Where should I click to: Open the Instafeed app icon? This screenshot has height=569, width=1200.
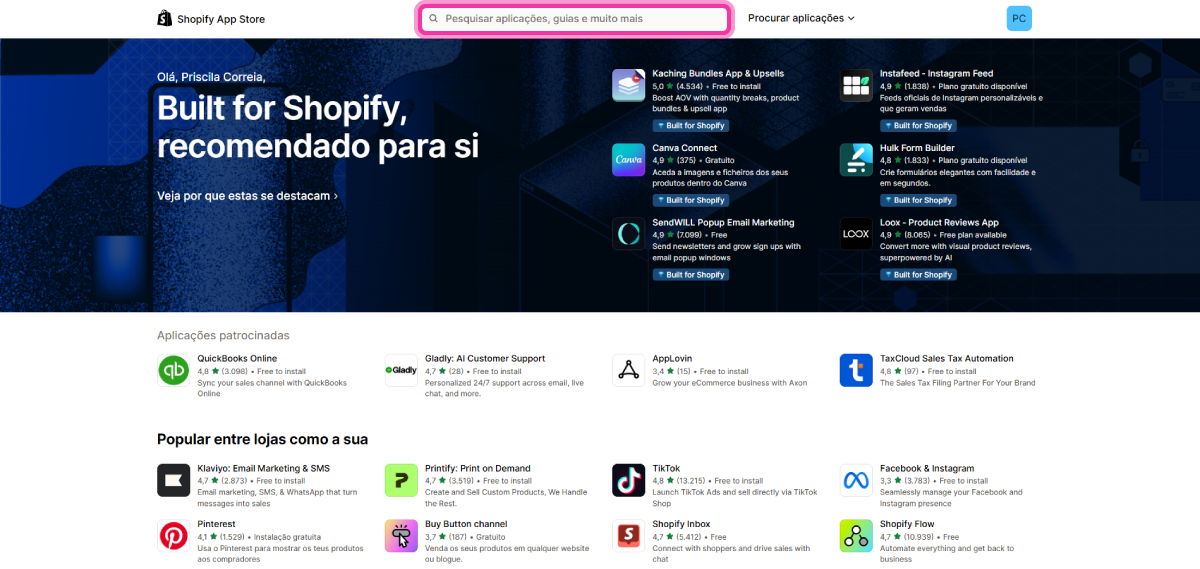click(856, 85)
